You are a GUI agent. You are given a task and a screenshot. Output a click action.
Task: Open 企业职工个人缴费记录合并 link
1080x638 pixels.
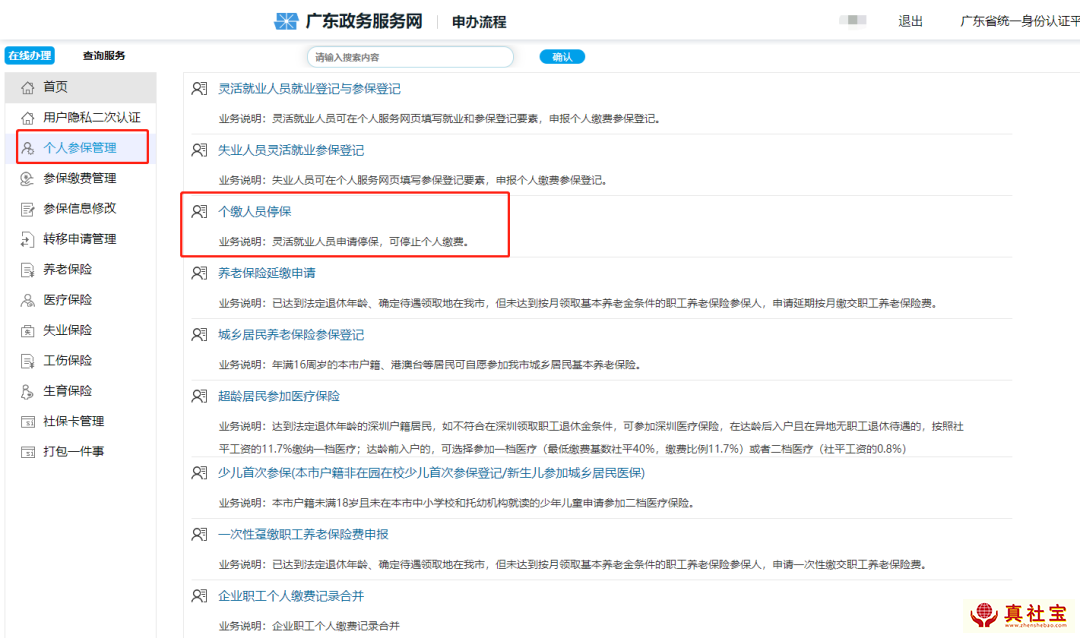point(291,596)
